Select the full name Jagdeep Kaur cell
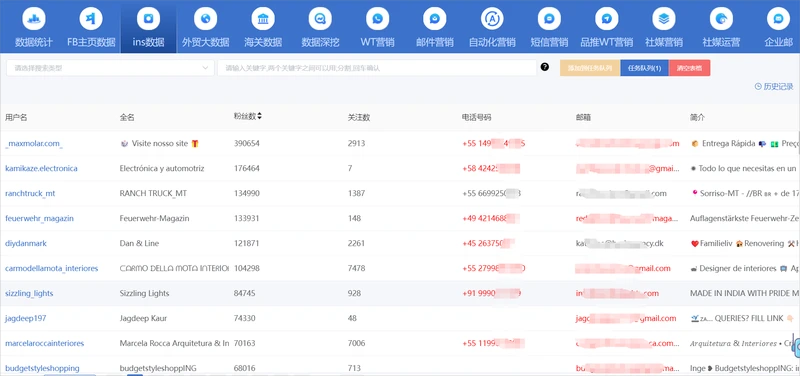 click(143, 318)
